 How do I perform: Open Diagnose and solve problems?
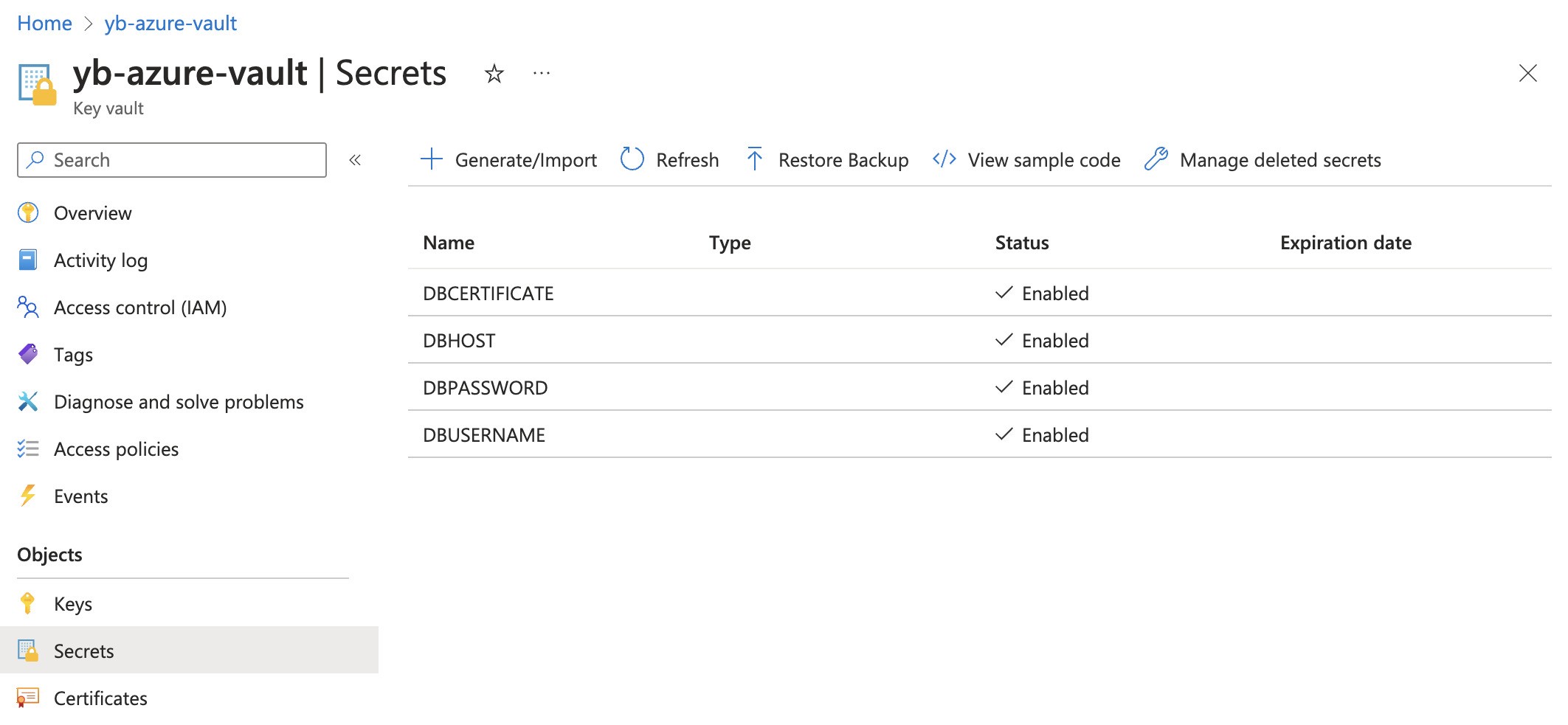pos(179,401)
